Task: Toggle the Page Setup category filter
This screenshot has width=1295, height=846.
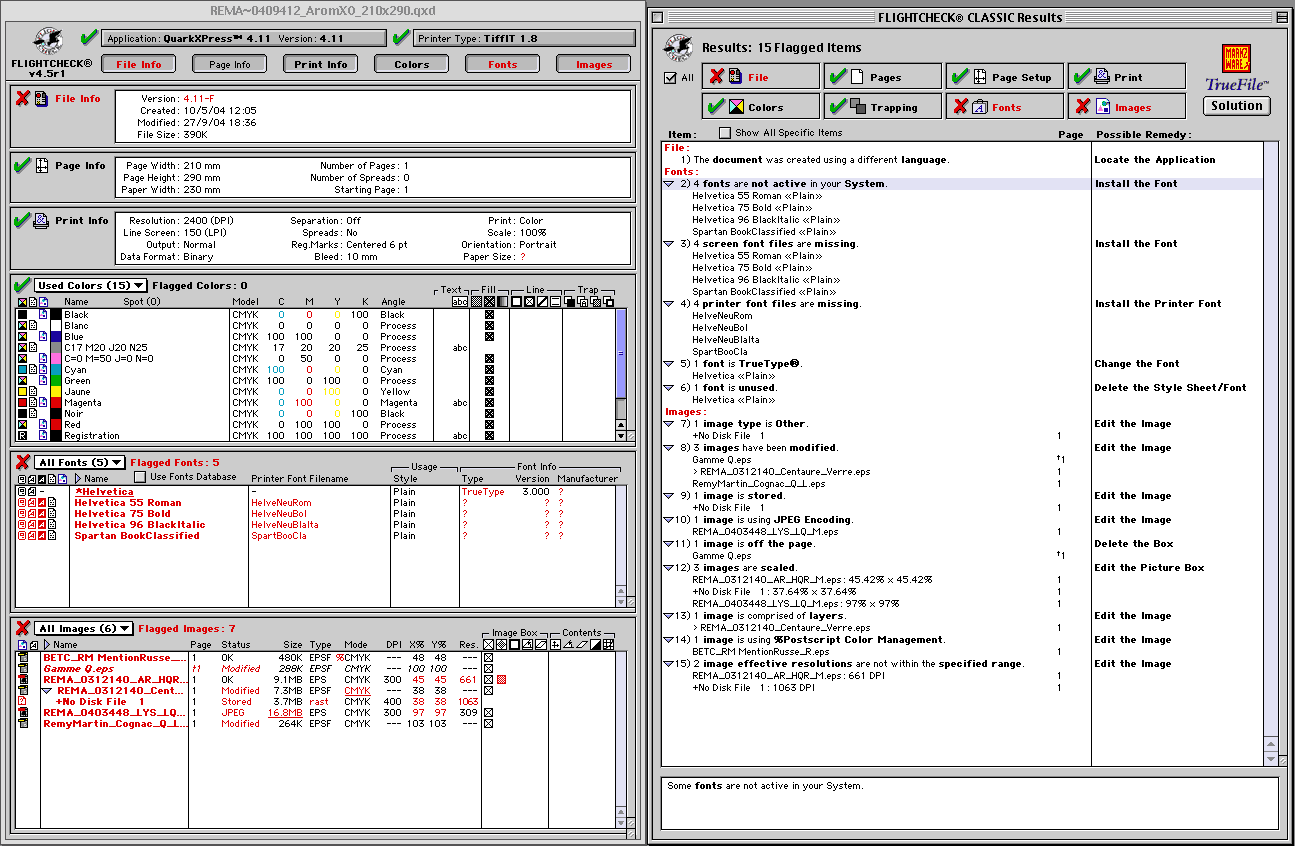Action: pyautogui.click(x=1004, y=77)
